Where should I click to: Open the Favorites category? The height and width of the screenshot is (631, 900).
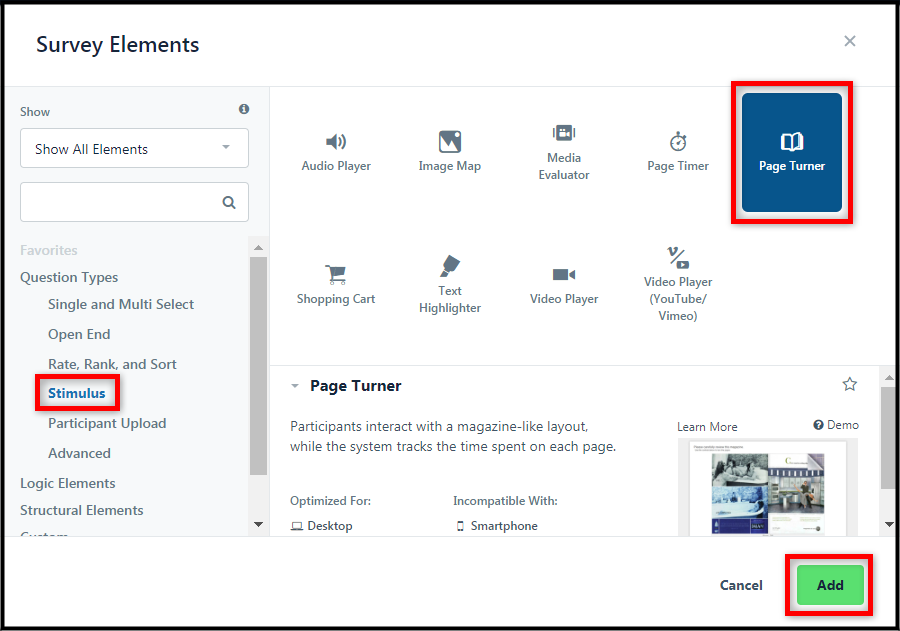point(49,250)
